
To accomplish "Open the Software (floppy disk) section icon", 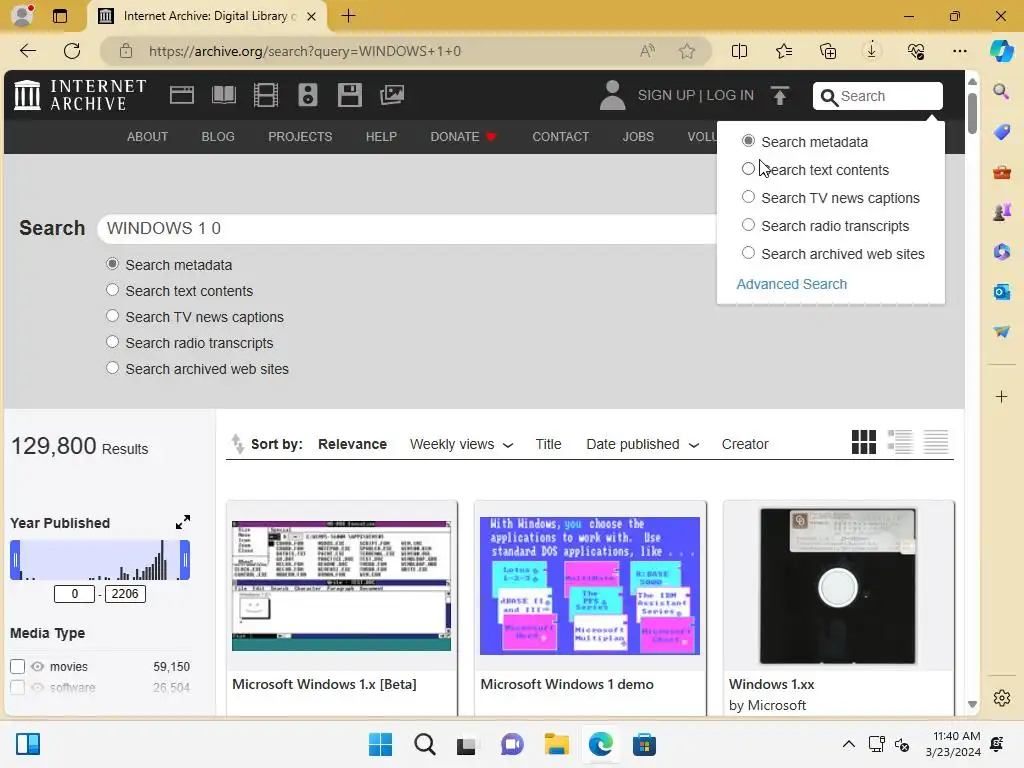I will [x=349, y=95].
